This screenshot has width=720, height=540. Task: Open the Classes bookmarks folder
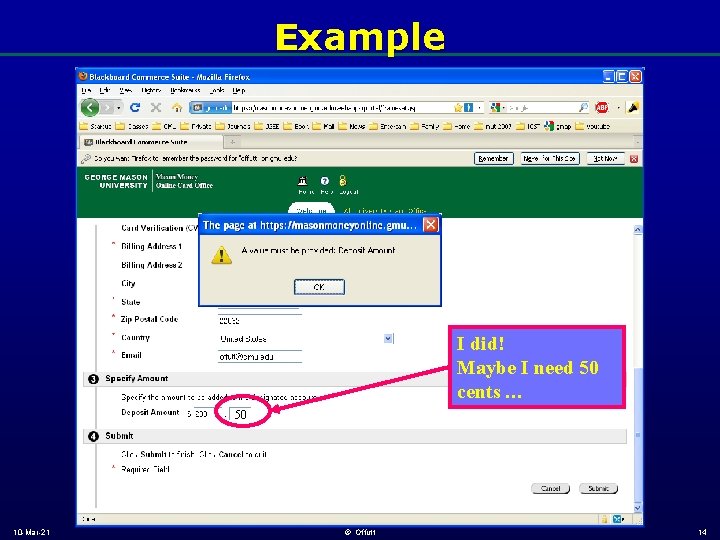pyautogui.click(x=132, y=126)
